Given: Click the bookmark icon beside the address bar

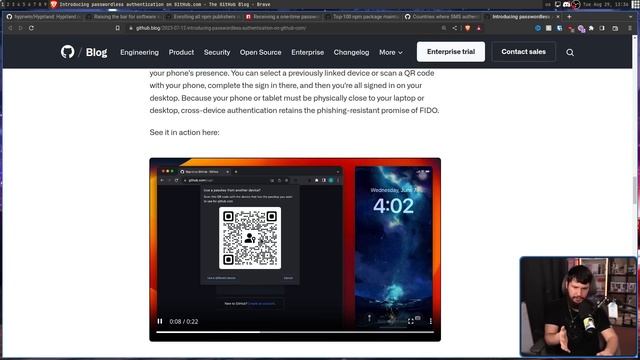Looking at the screenshot, I should (x=118, y=28).
